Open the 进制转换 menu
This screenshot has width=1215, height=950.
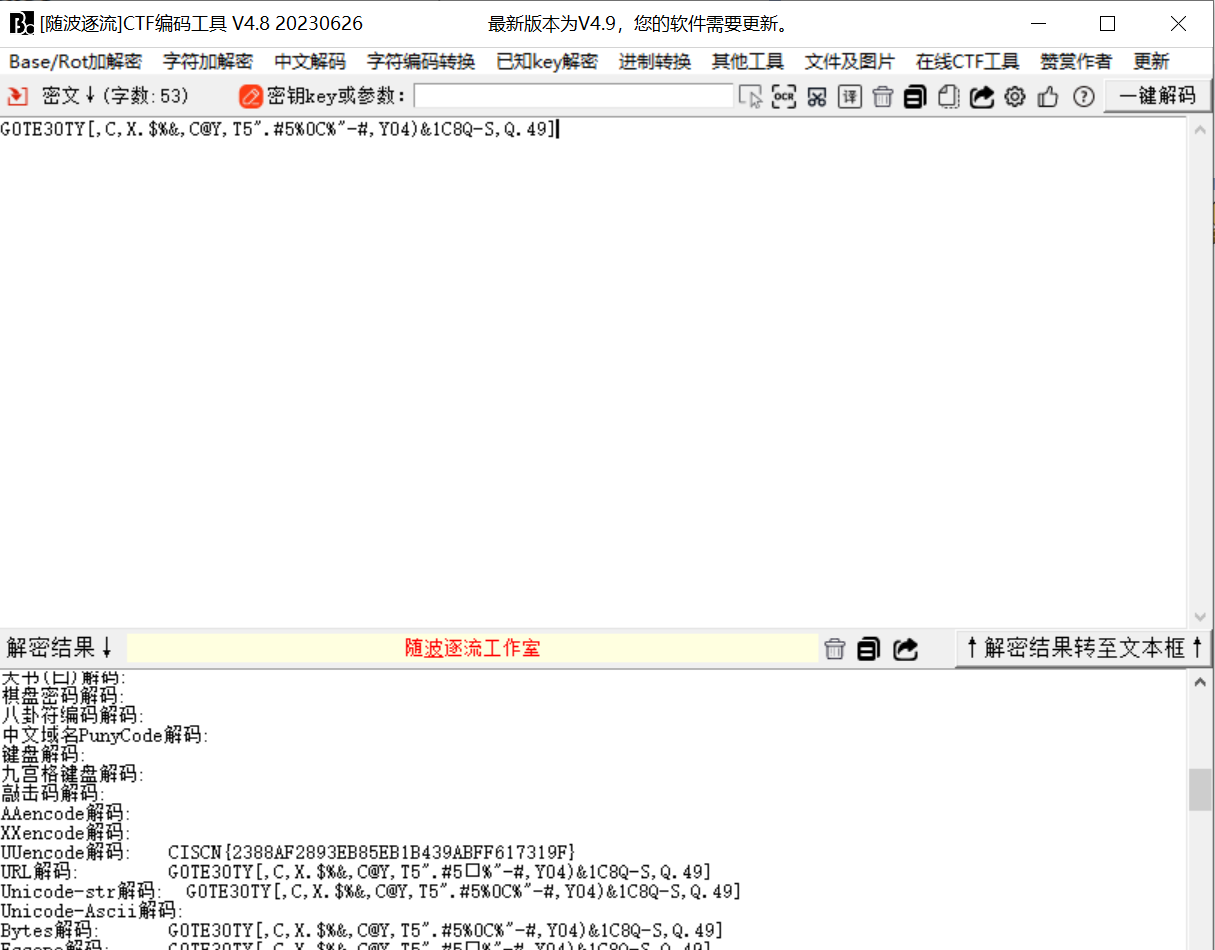pyautogui.click(x=655, y=61)
